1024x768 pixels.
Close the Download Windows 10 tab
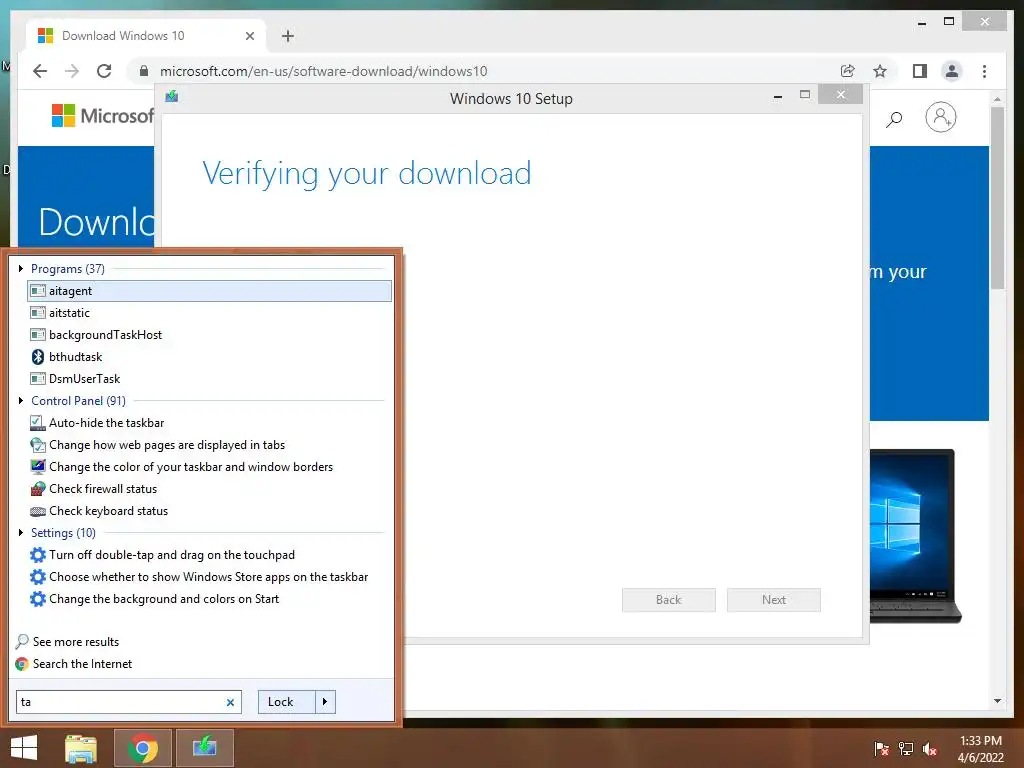(x=249, y=36)
